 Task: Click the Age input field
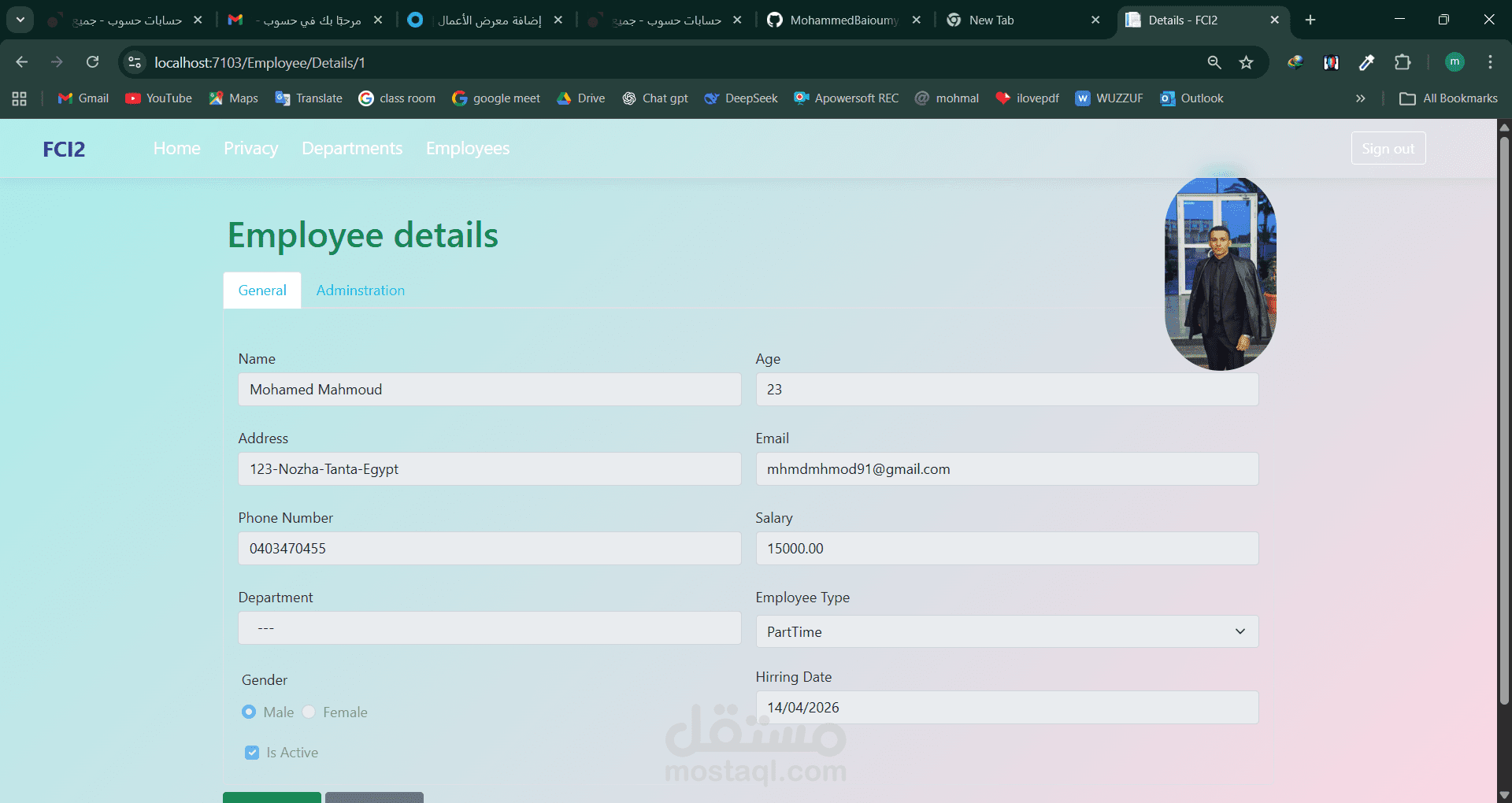[x=1007, y=390]
